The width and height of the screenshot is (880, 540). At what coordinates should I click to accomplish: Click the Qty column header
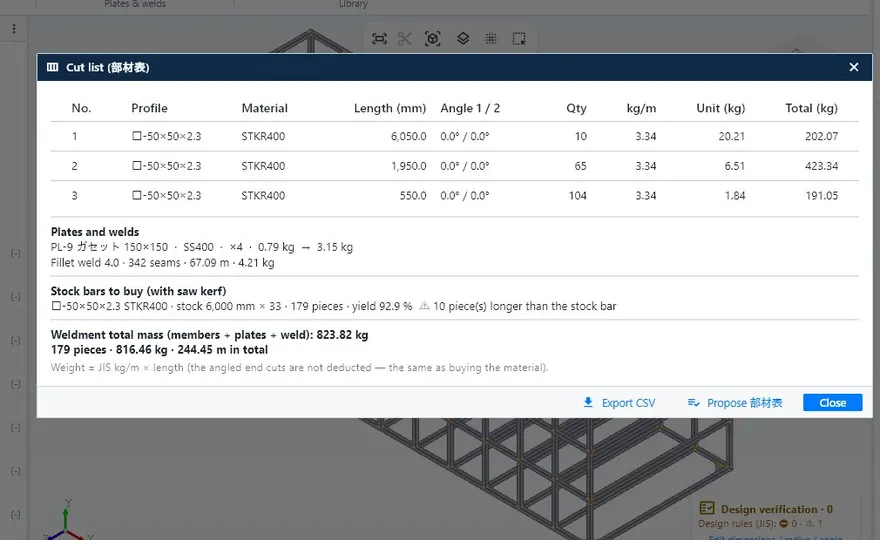coord(576,108)
